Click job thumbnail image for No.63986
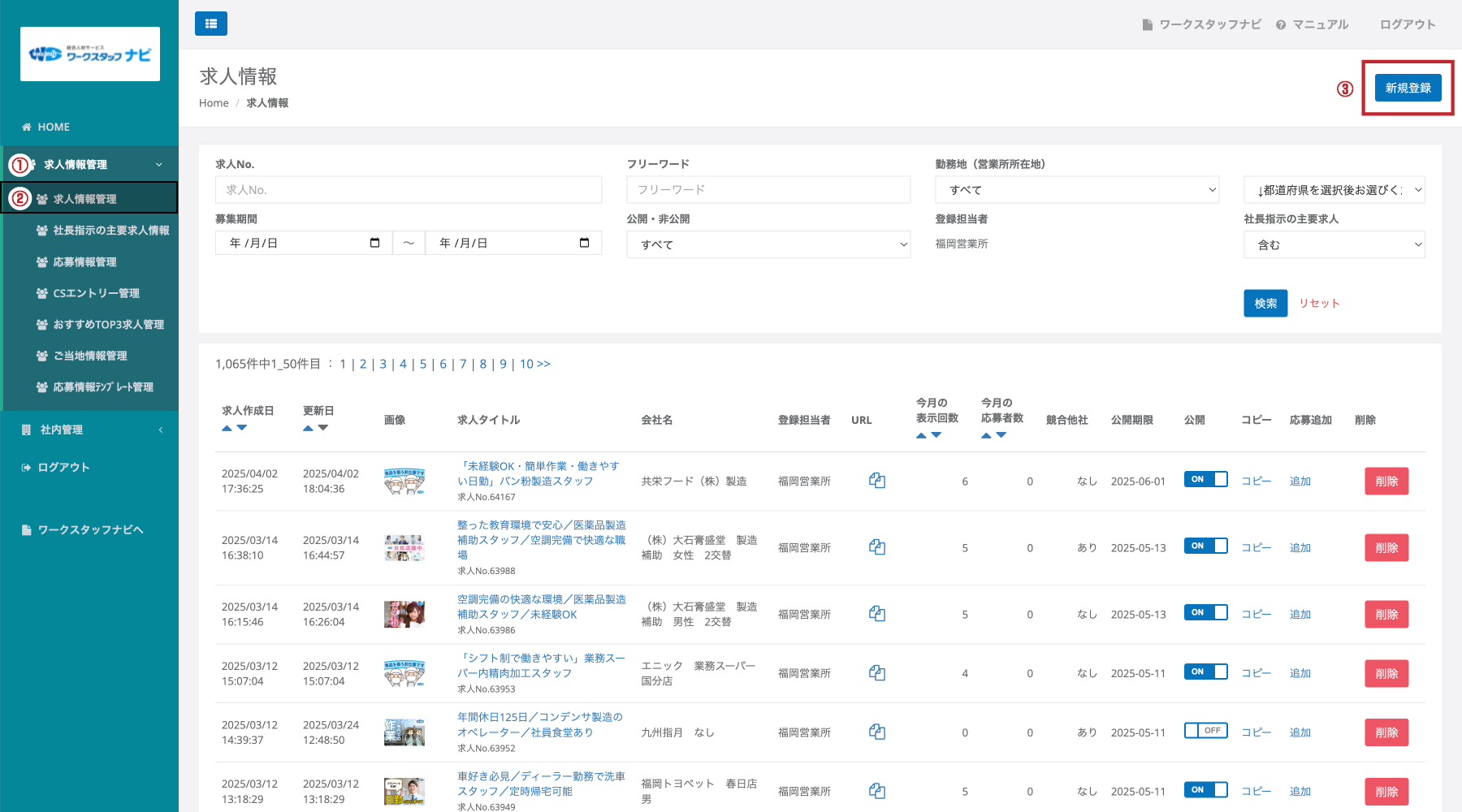 coord(404,614)
